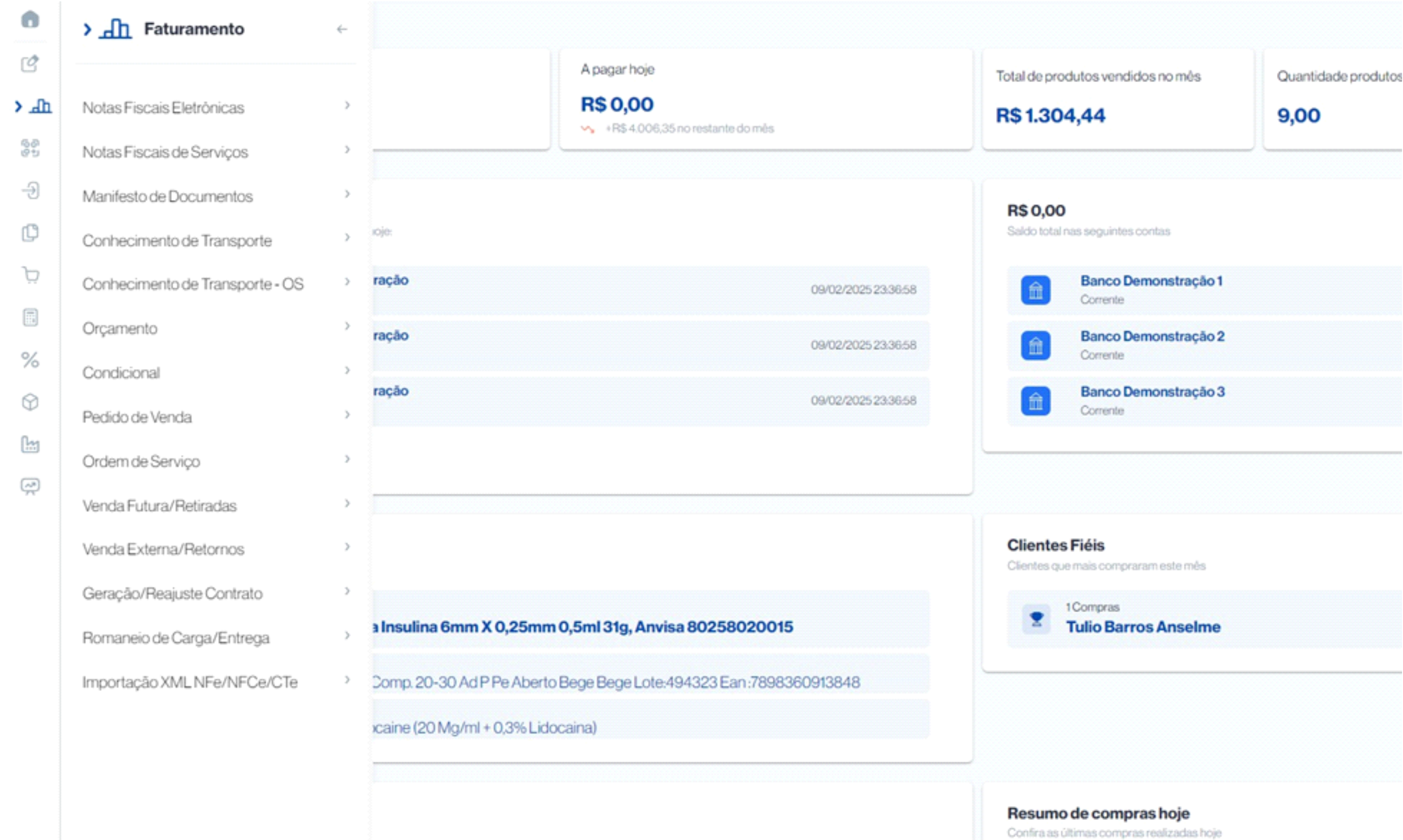The width and height of the screenshot is (1403, 840).
Task: Open the calculator icon in sidebar
Action: point(30,318)
